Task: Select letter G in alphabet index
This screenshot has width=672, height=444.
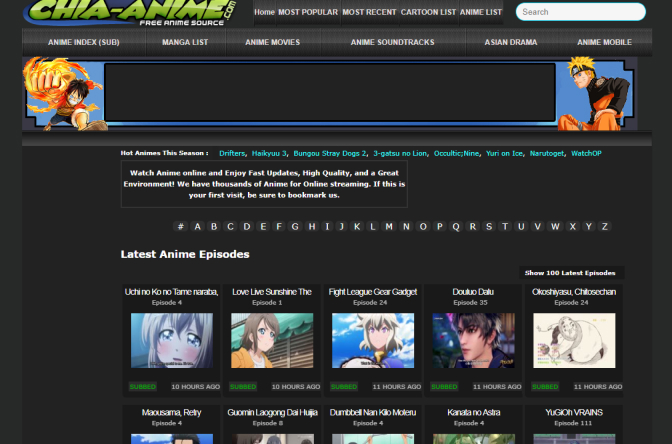Action: [x=295, y=226]
